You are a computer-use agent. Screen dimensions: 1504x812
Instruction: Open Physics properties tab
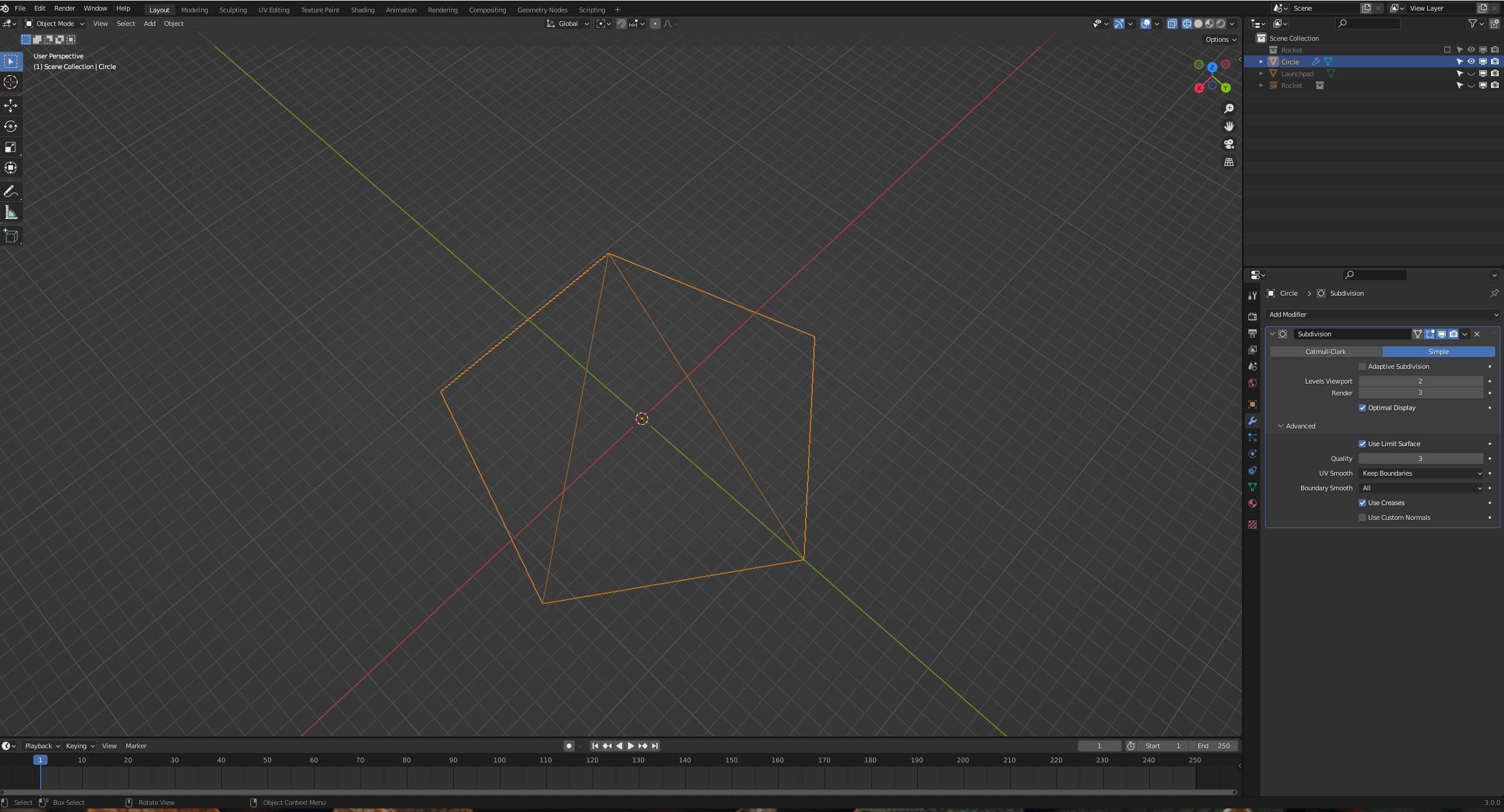[1253, 454]
